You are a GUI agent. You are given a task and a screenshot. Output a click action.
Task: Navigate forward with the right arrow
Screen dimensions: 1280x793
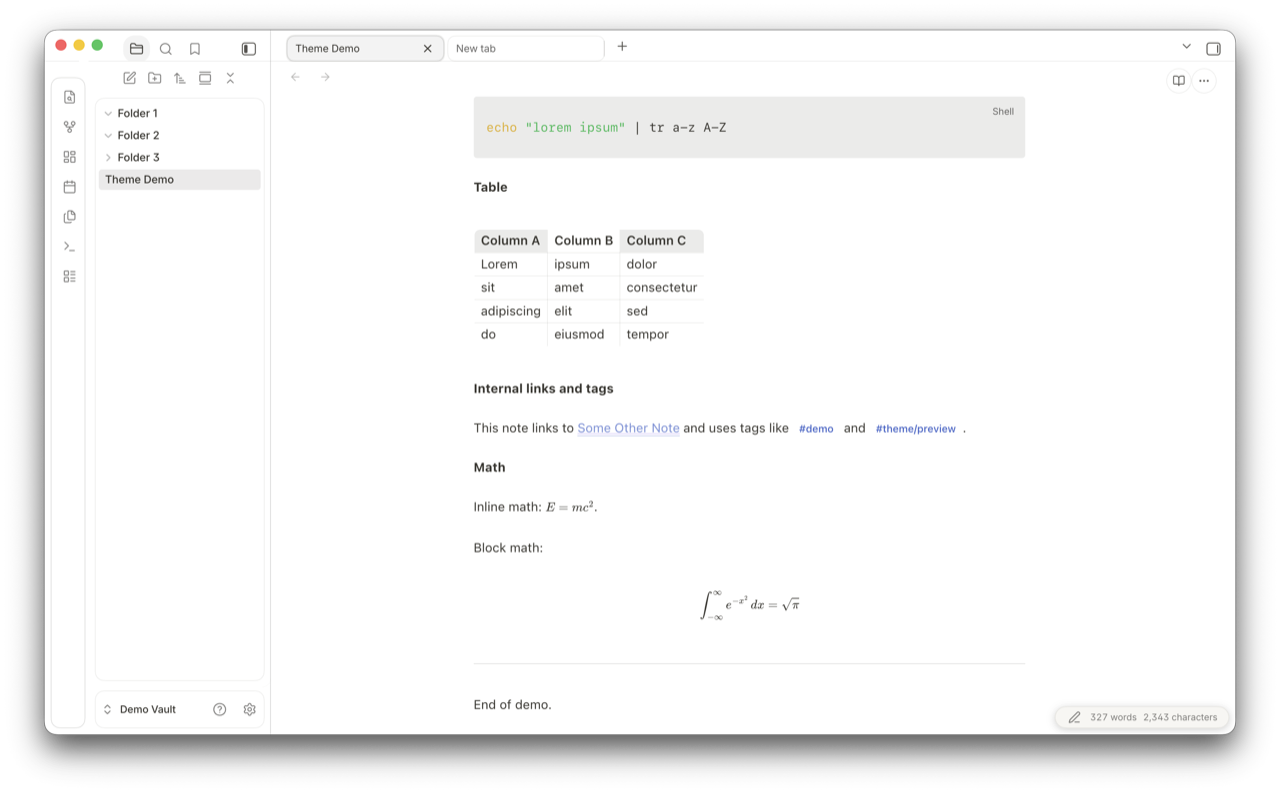[325, 77]
